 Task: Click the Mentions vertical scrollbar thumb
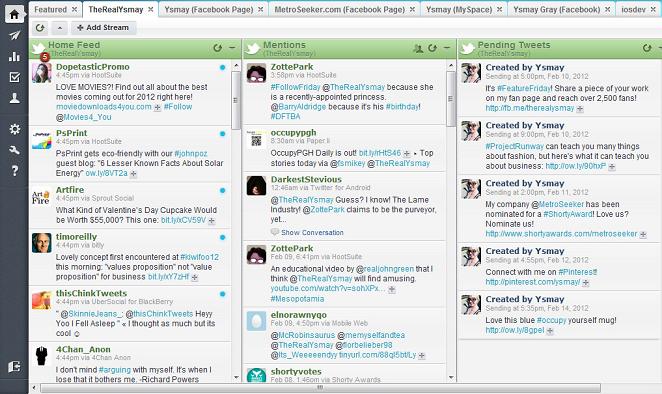450,98
